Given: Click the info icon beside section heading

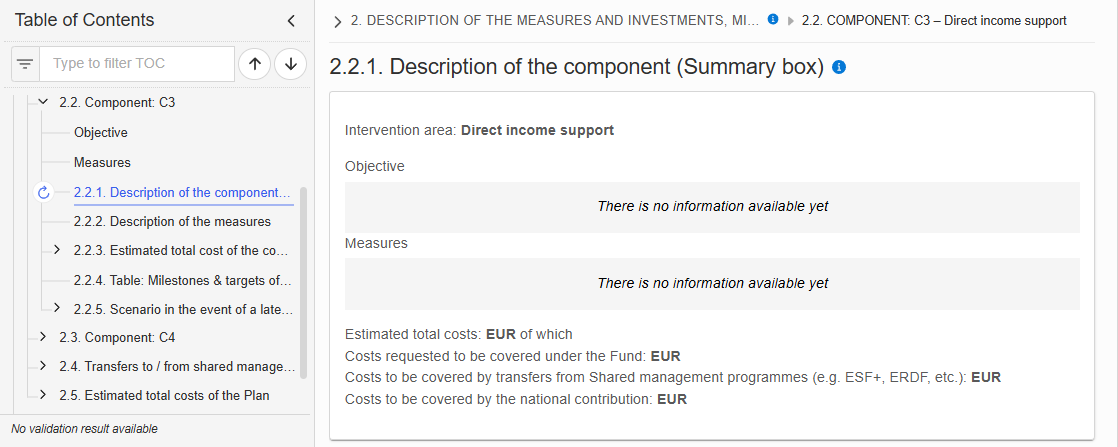Looking at the screenshot, I should (x=839, y=67).
